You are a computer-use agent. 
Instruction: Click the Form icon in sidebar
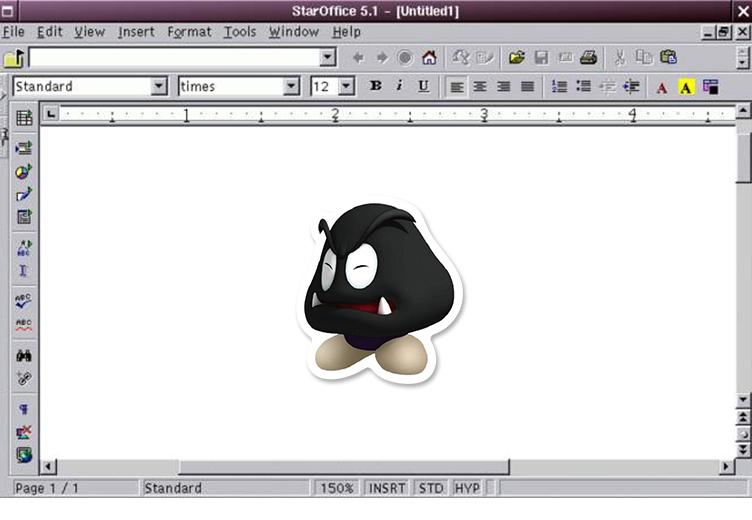click(24, 217)
